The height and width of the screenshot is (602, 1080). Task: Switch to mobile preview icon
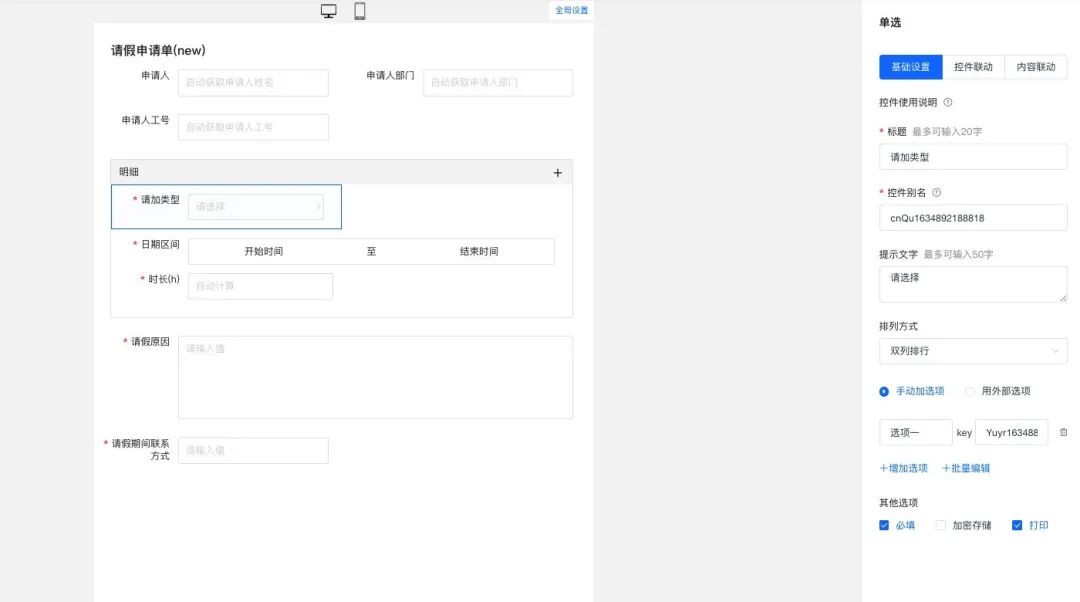[x=360, y=11]
